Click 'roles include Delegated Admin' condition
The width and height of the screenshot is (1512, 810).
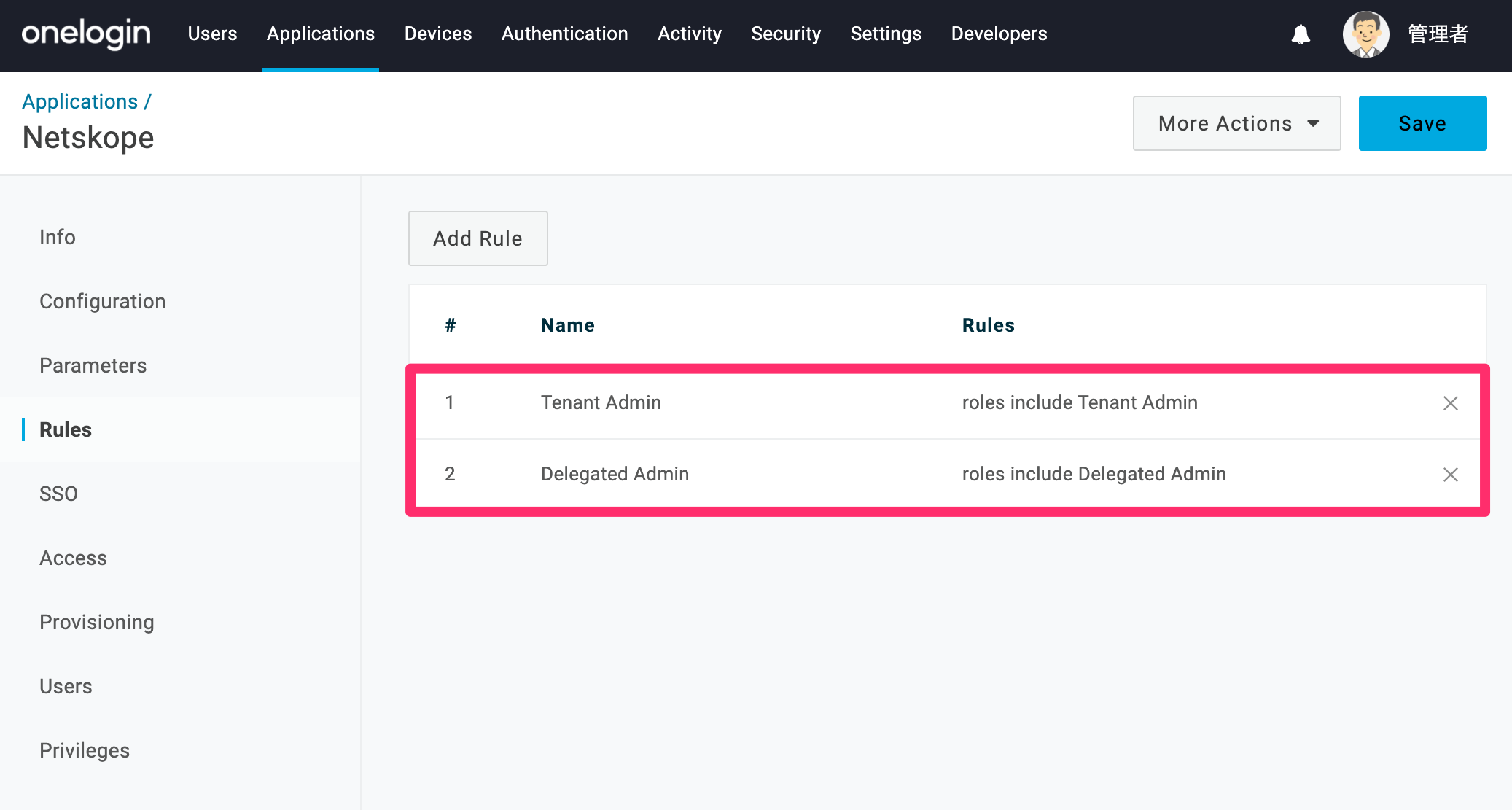(x=1094, y=474)
